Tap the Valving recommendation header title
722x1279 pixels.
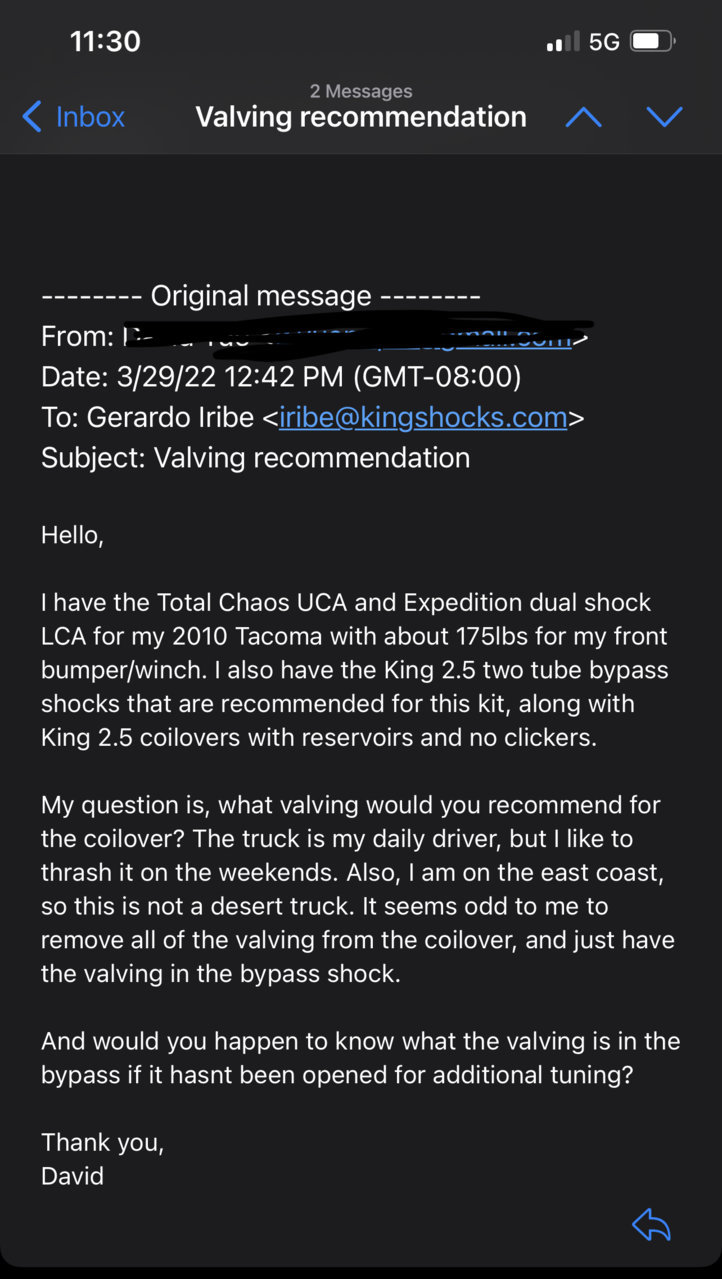point(361,117)
